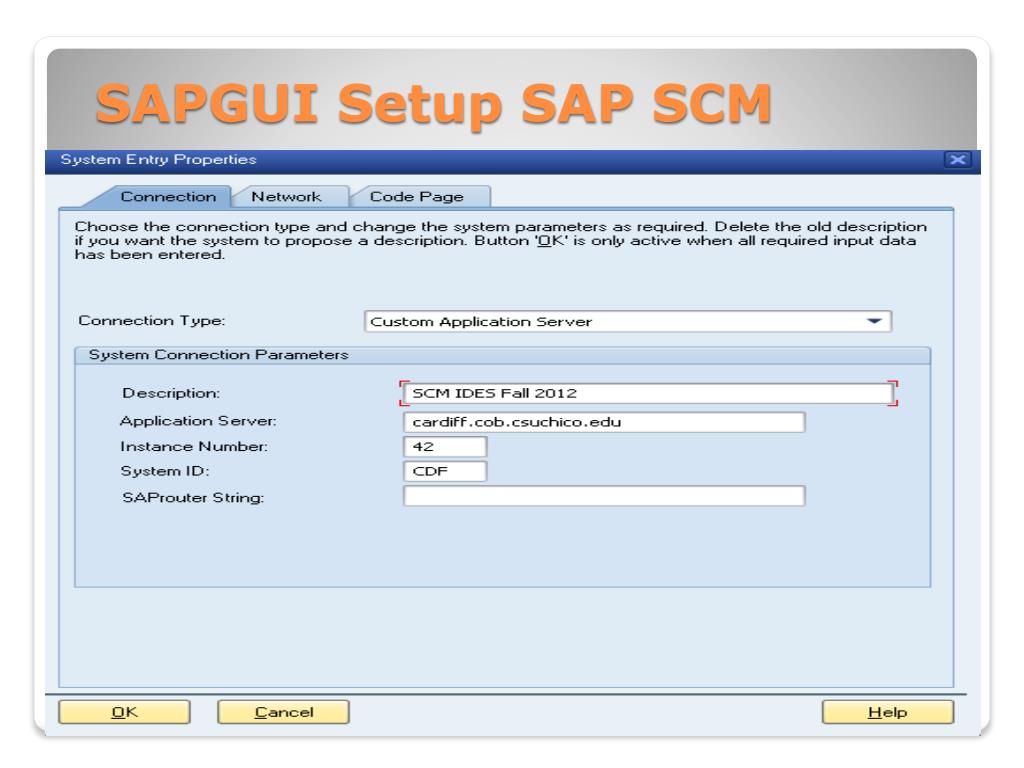This screenshot has width=1024, height=768.
Task: Click the 'Description:' label
Action: (x=171, y=393)
